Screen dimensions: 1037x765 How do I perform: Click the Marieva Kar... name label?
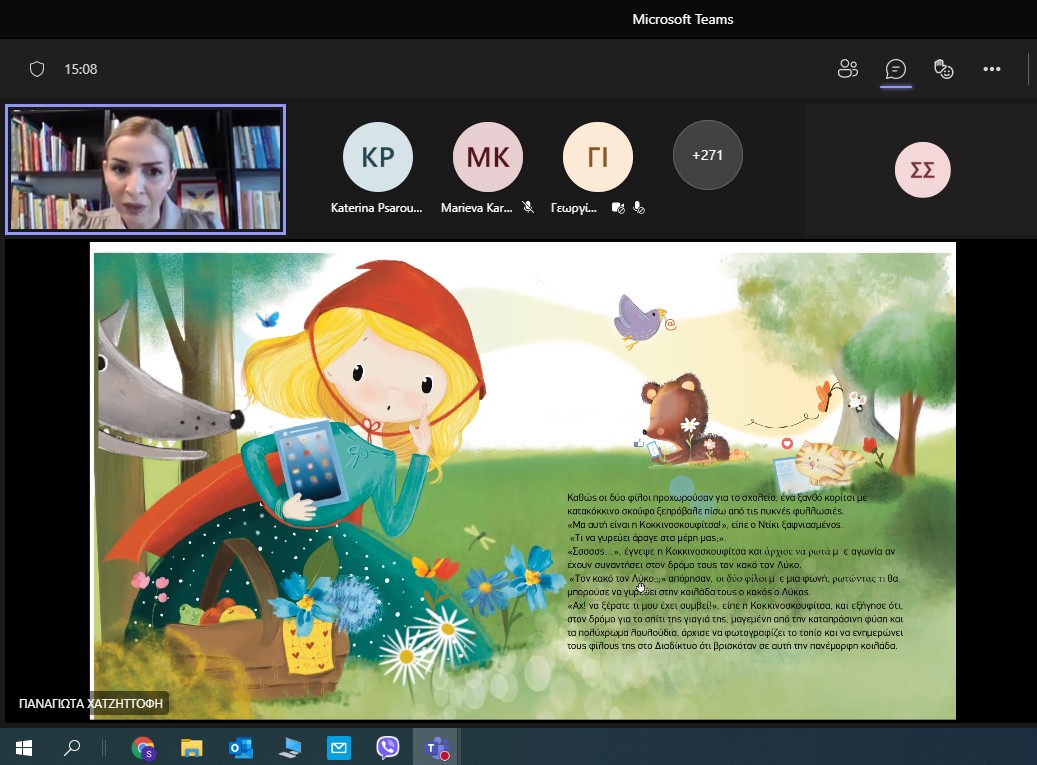[477, 208]
